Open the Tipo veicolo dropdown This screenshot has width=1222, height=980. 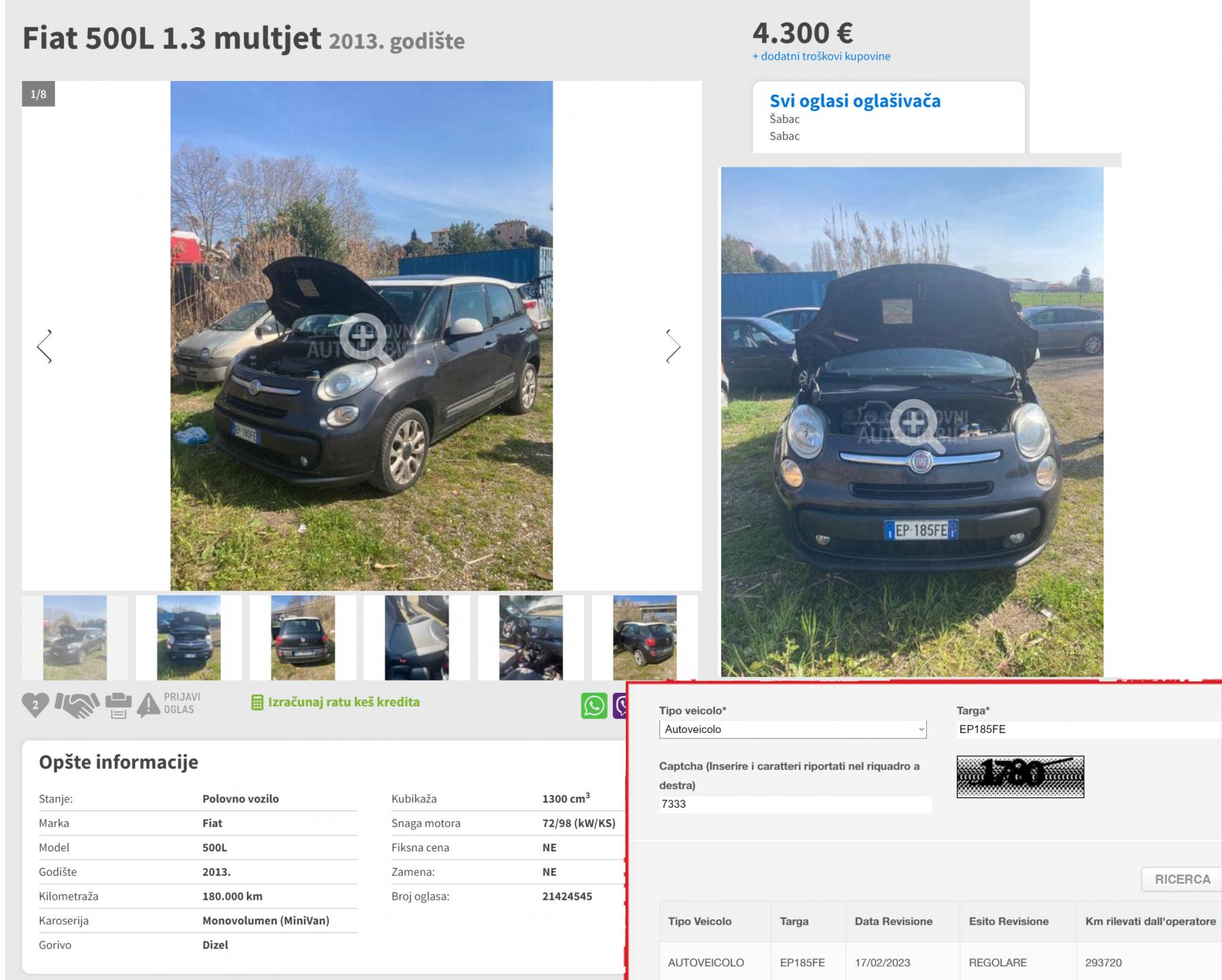click(x=792, y=729)
